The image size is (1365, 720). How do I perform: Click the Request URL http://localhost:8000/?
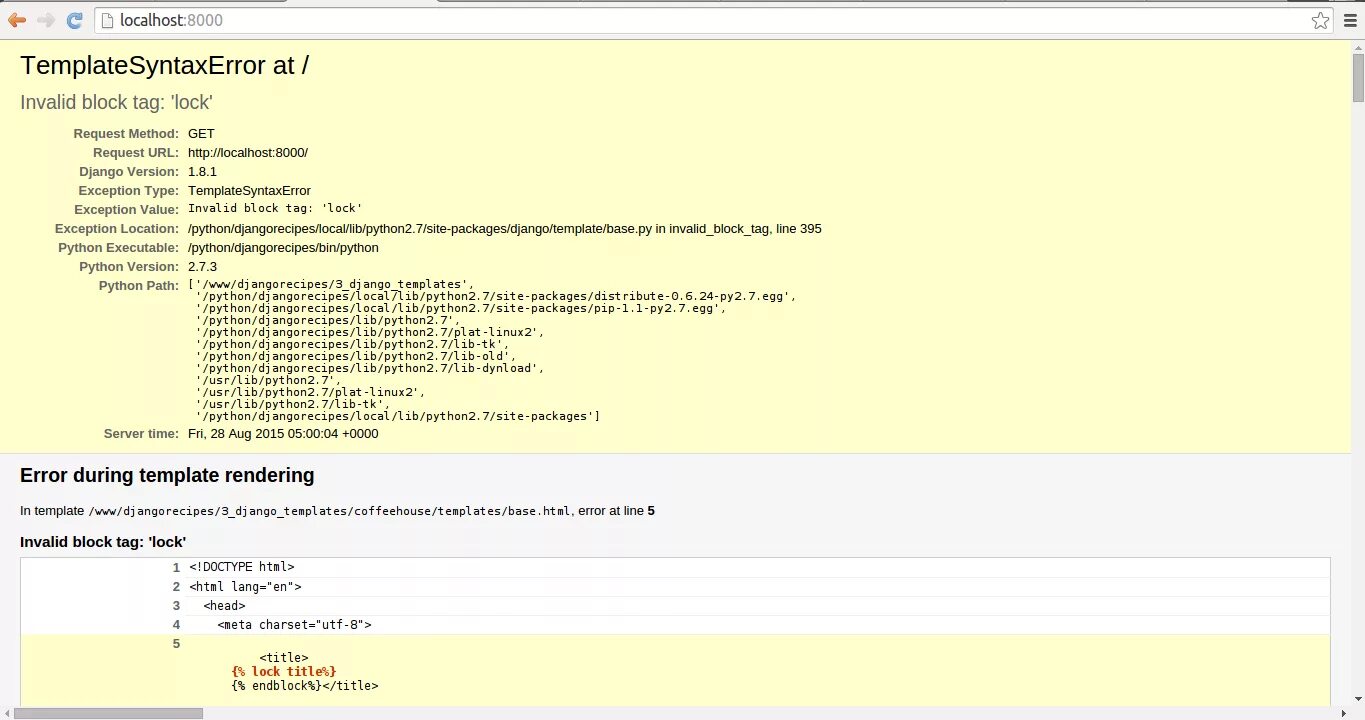click(x=248, y=152)
